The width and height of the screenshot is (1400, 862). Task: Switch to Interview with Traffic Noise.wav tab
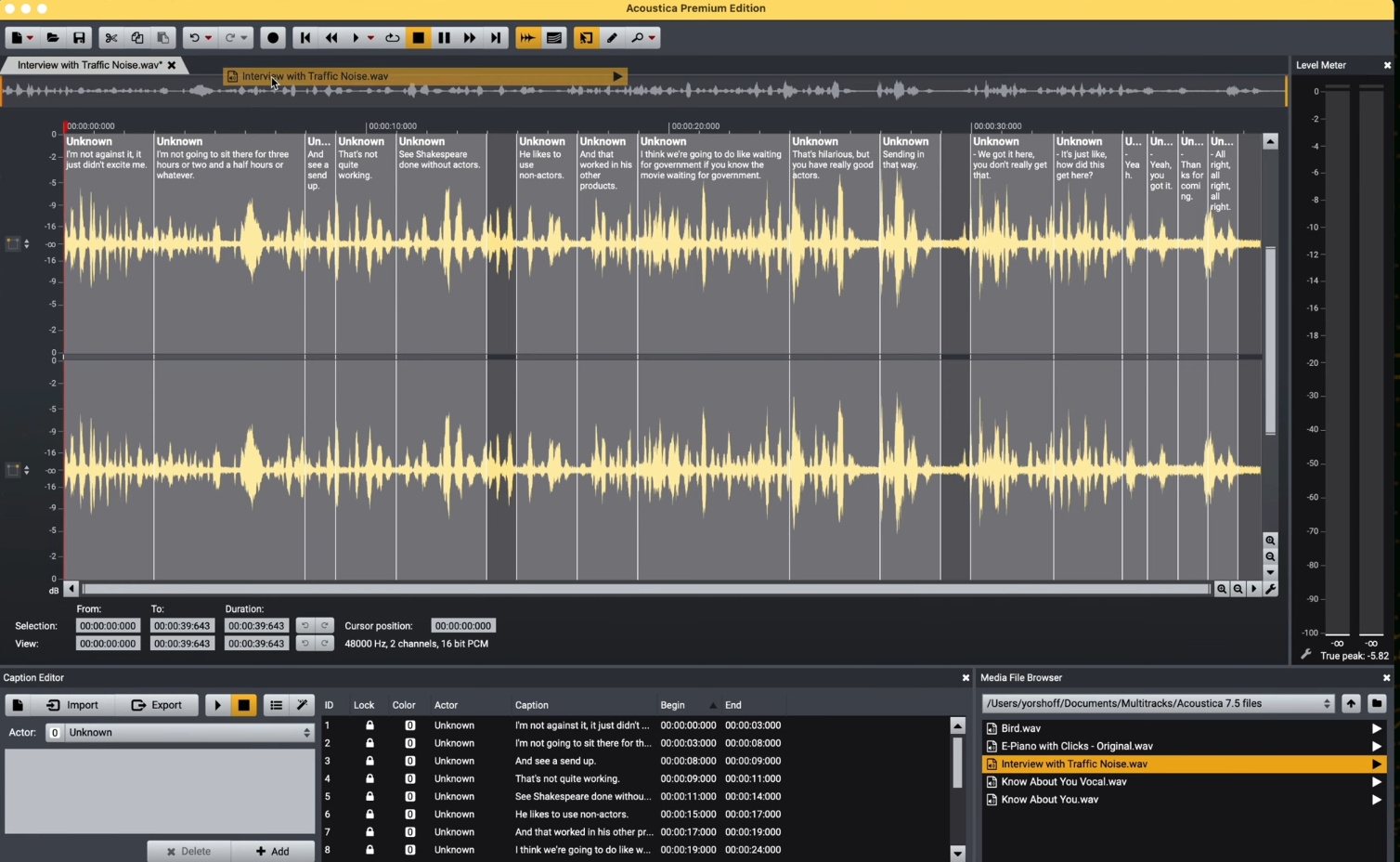coord(89,65)
